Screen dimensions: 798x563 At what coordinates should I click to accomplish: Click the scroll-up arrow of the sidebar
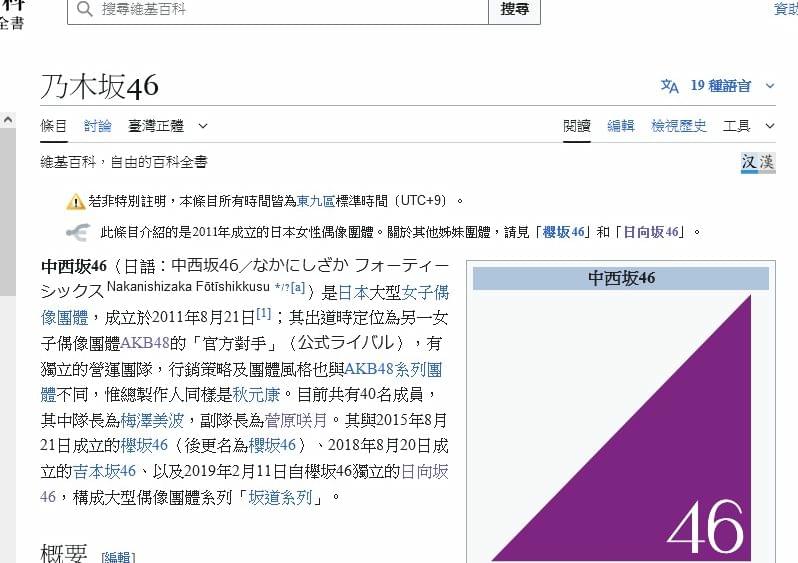[x=8, y=120]
